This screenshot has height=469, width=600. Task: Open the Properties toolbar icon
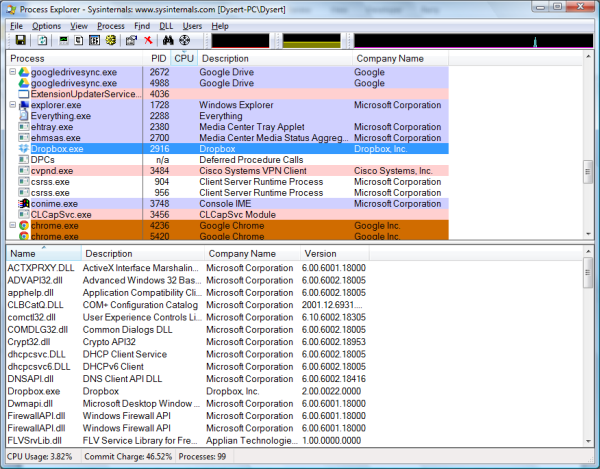click(131, 40)
